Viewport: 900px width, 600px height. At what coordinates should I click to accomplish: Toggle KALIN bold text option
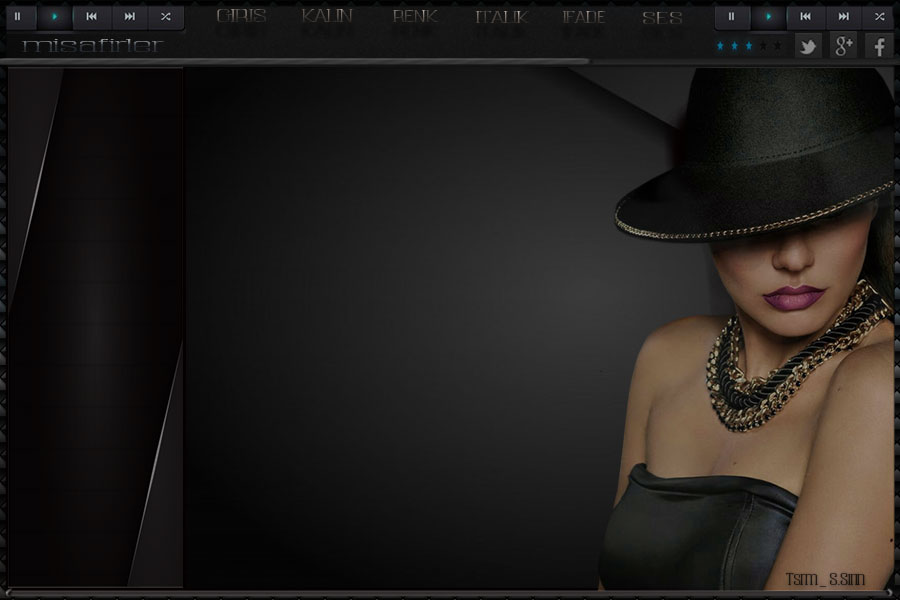pyautogui.click(x=327, y=17)
